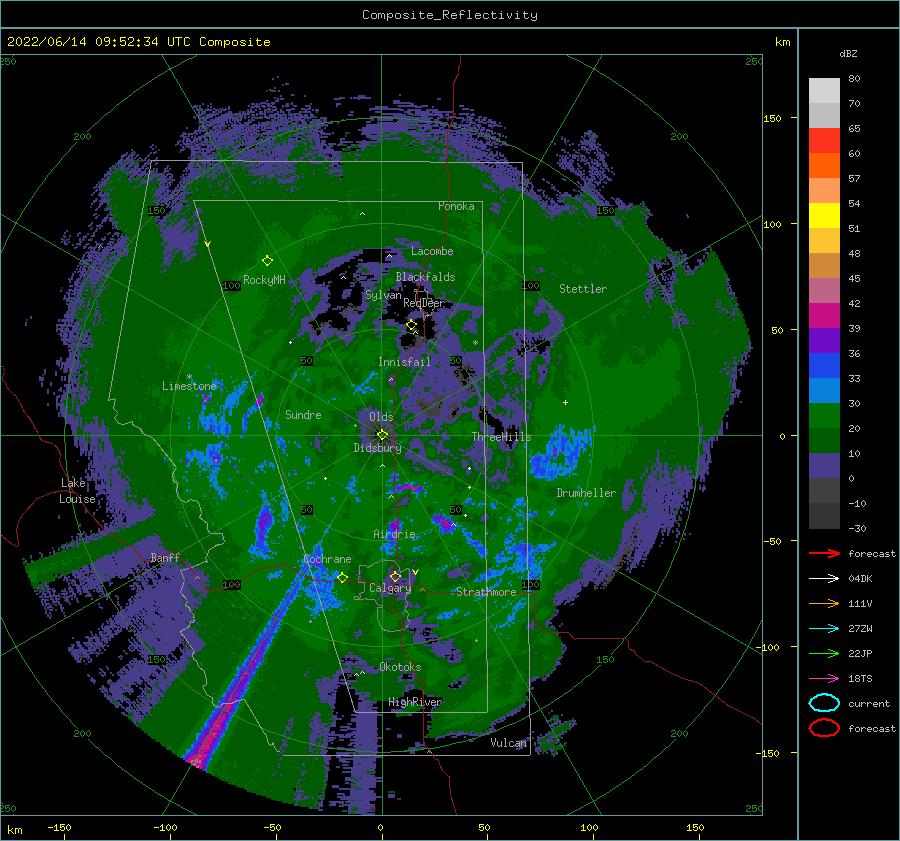Click the Banff label
The image size is (900, 841).
pos(165,557)
